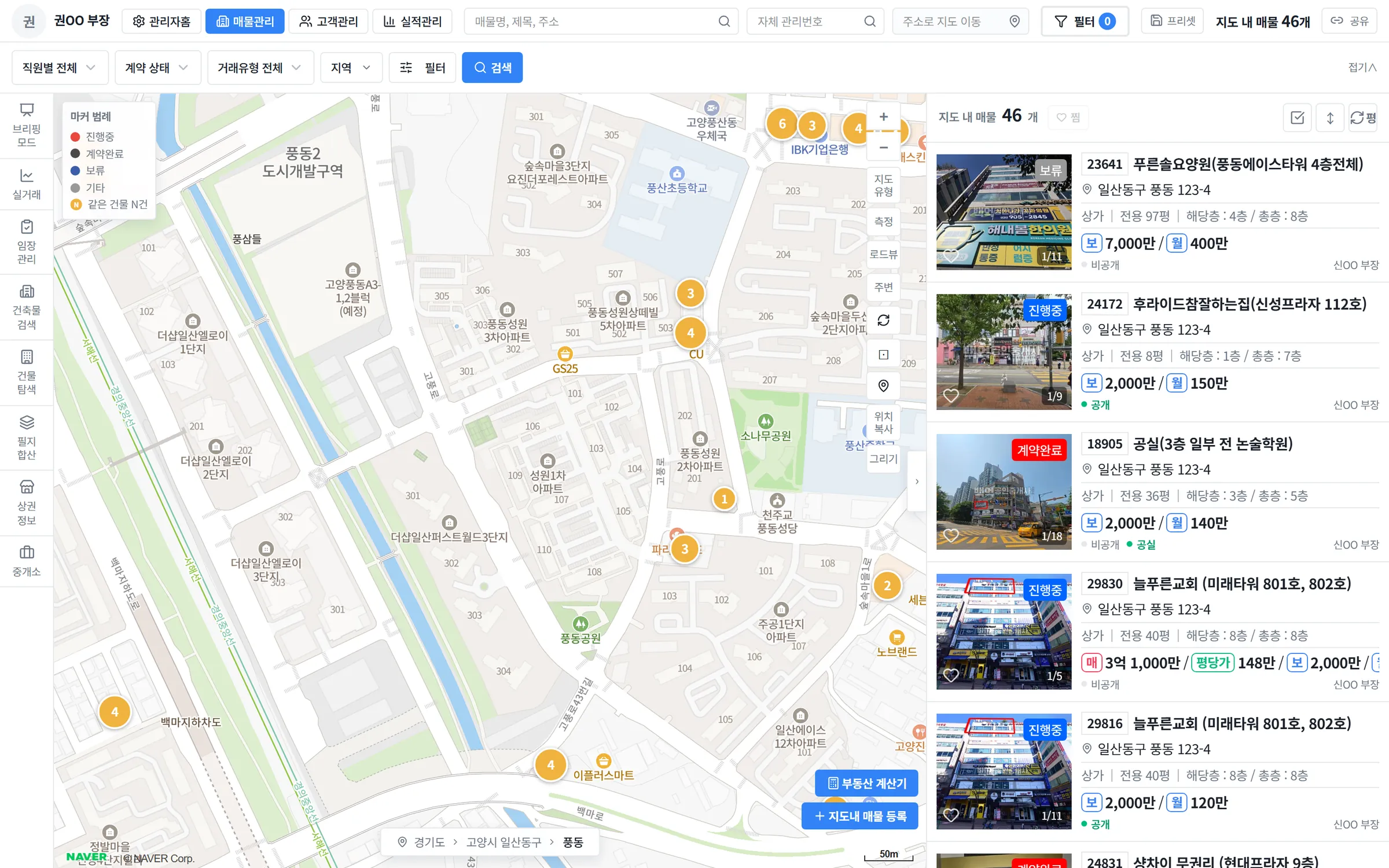
Task: Expand the 직원별 전체 dropdown
Action: [60, 68]
